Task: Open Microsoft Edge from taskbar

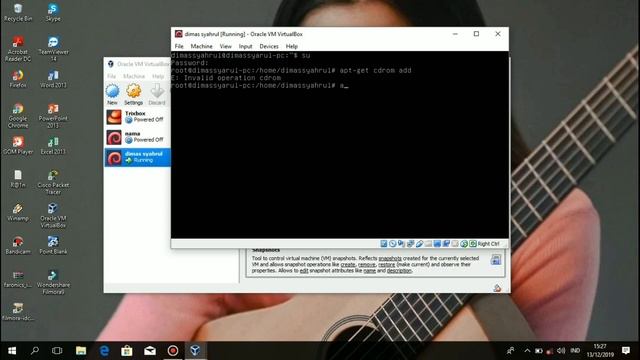Action: [104, 351]
